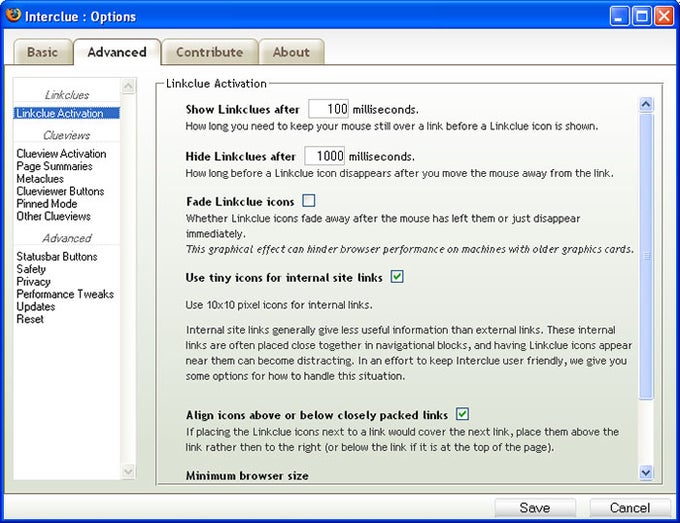Minimize the Interclue Options window
The height and width of the screenshot is (523, 680).
tap(619, 16)
